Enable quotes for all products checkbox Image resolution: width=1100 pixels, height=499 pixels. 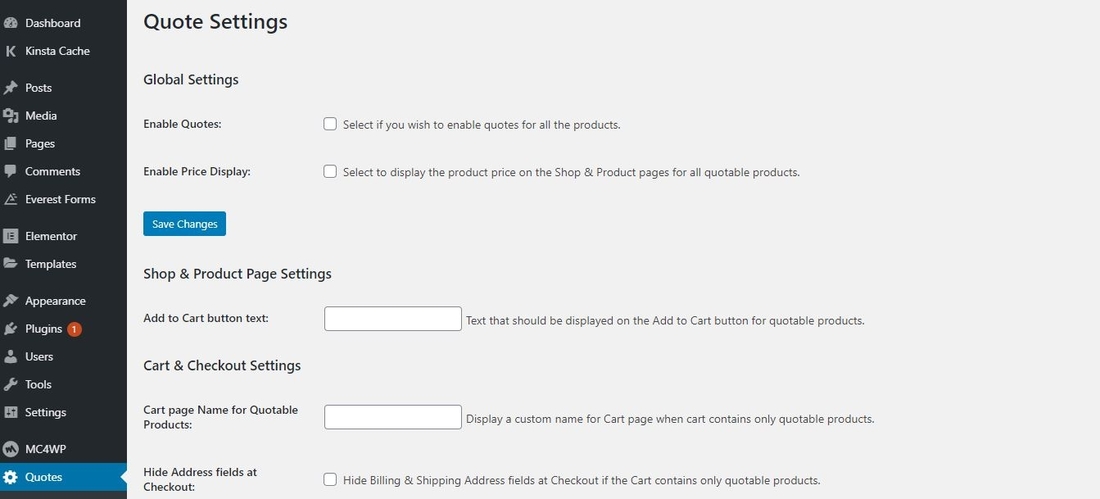[330, 124]
